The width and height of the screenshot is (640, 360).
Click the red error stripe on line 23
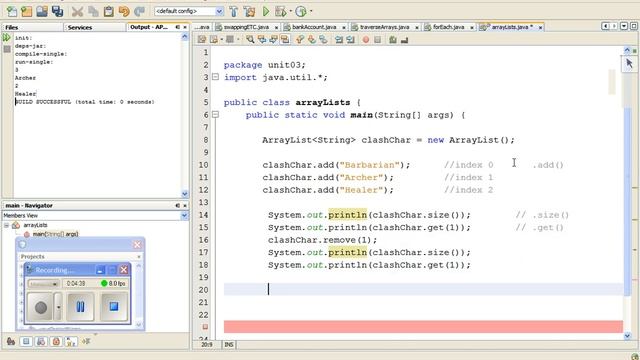pos(423,327)
